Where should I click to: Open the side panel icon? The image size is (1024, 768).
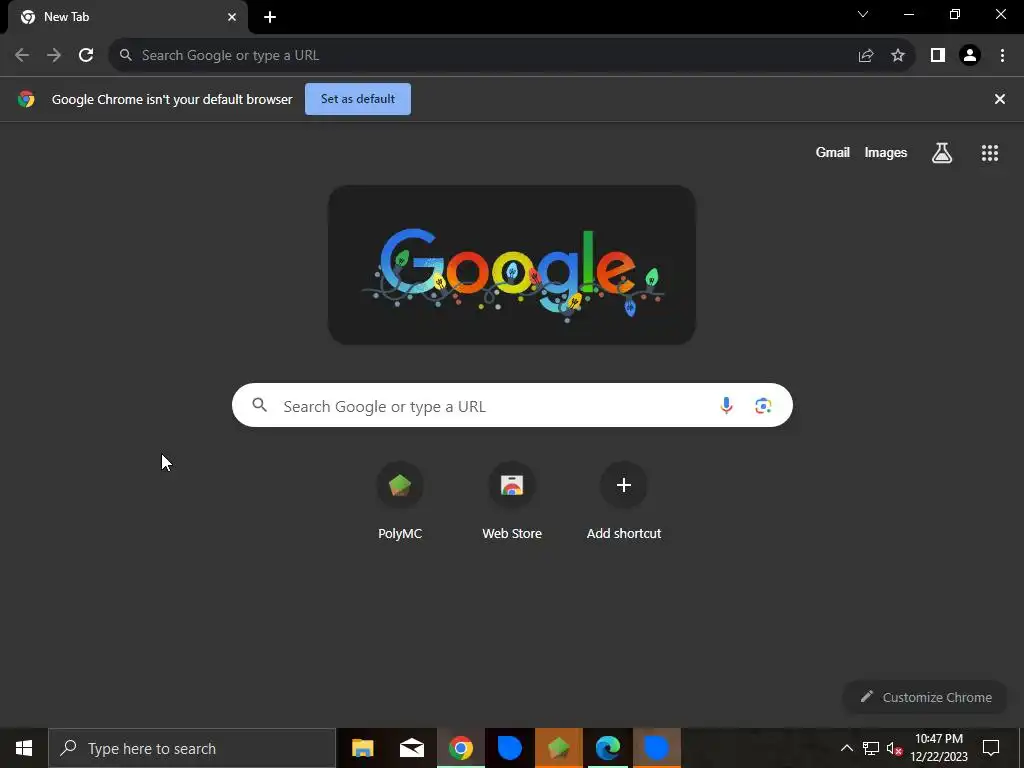[x=938, y=56]
